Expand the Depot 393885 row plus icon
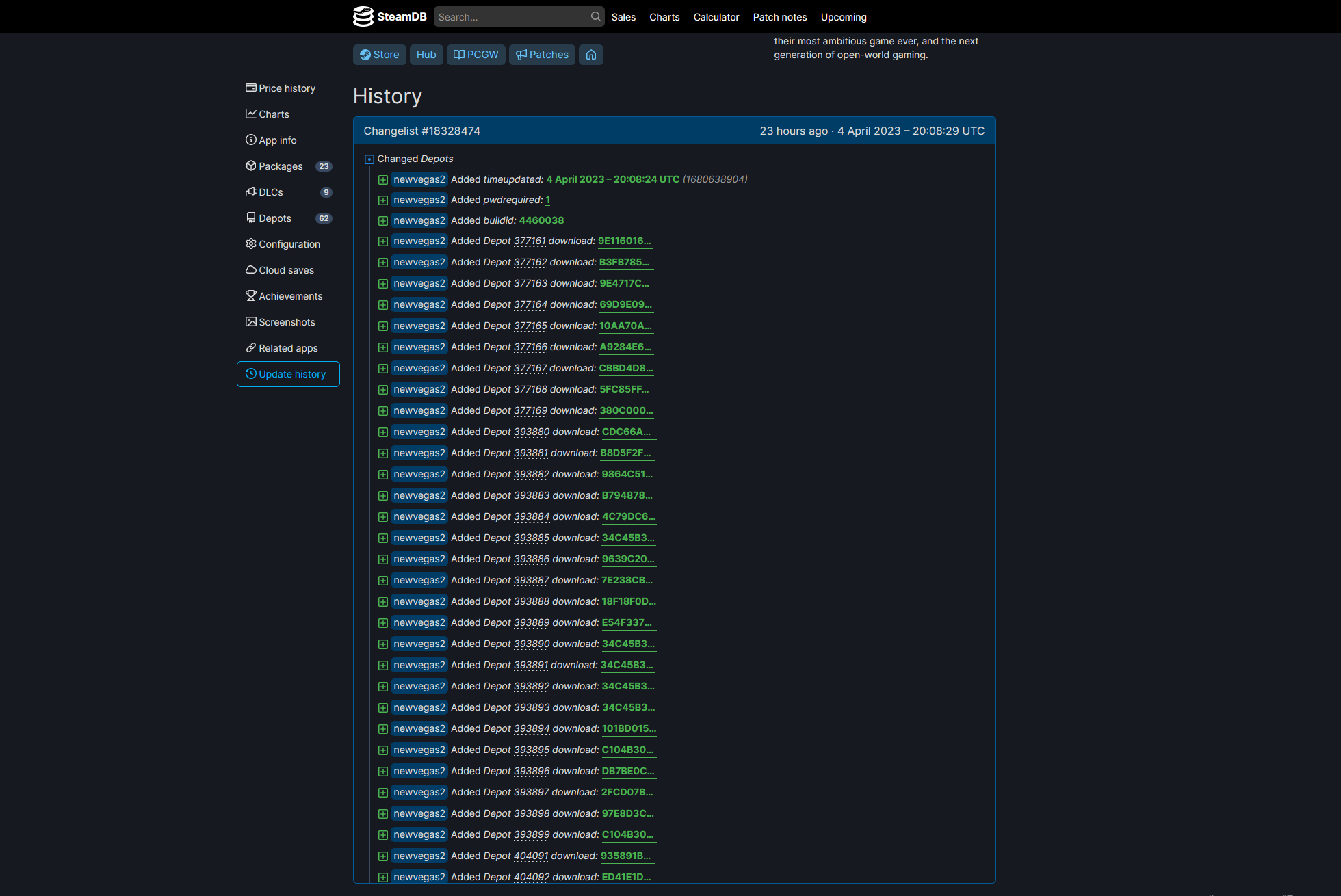 pos(383,538)
